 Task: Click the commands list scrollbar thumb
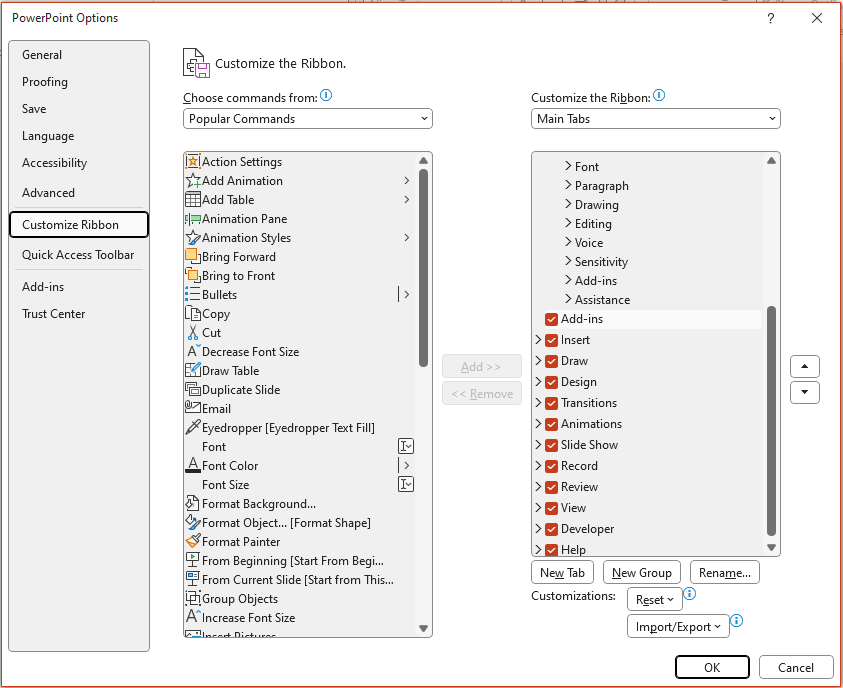tap(423, 268)
